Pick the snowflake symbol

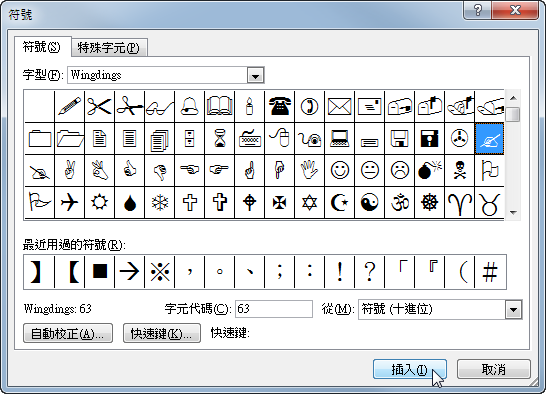click(159, 202)
